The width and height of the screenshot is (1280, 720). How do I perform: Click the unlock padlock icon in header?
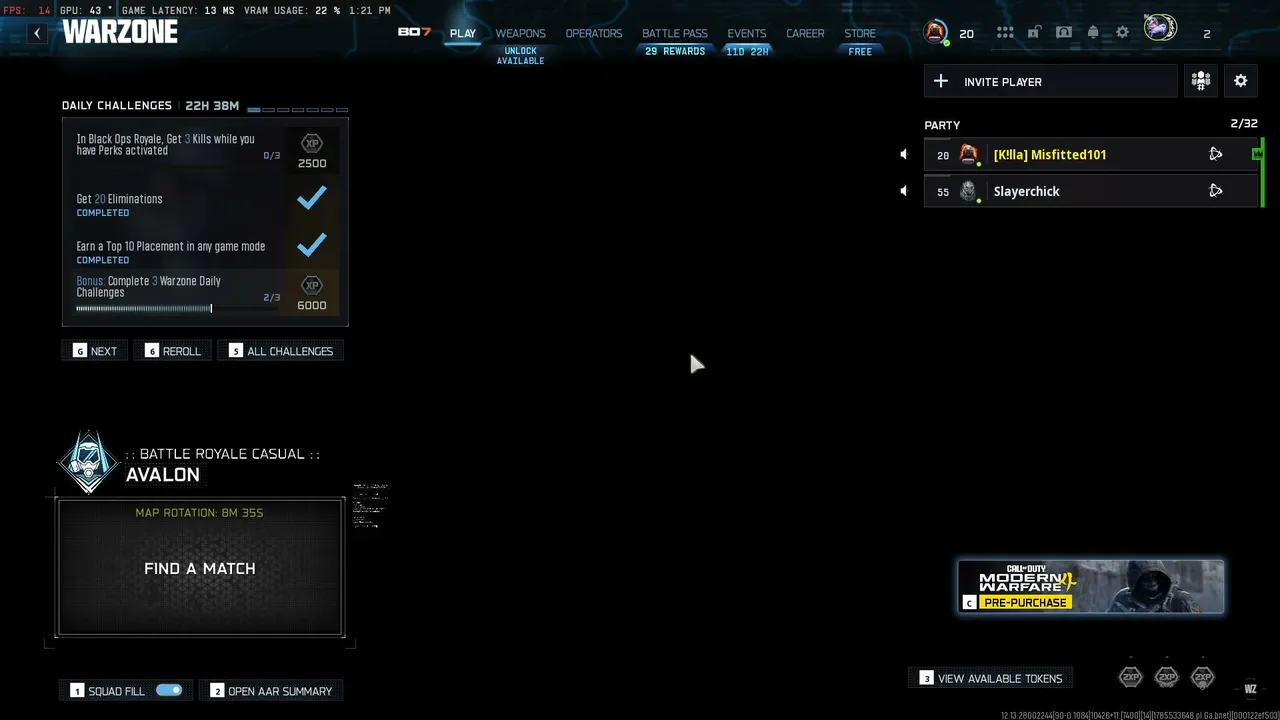click(1034, 32)
